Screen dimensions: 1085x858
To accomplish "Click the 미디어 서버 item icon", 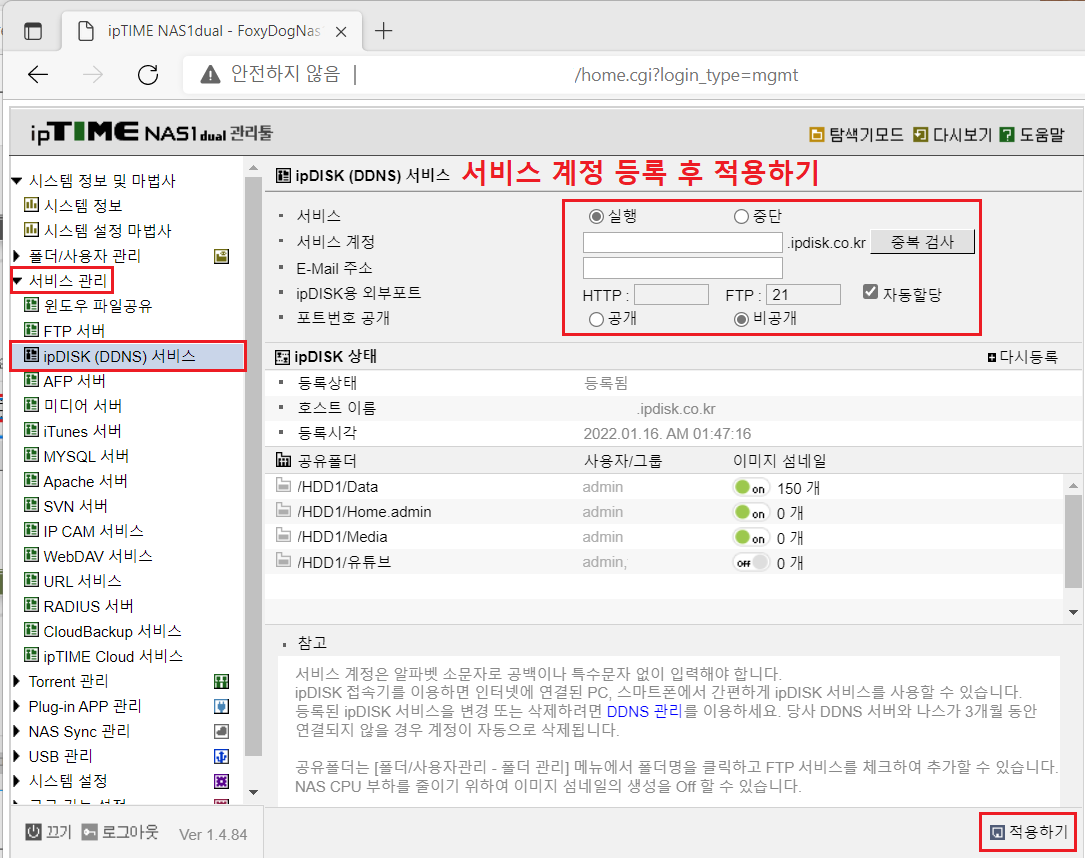I will (x=31, y=405).
